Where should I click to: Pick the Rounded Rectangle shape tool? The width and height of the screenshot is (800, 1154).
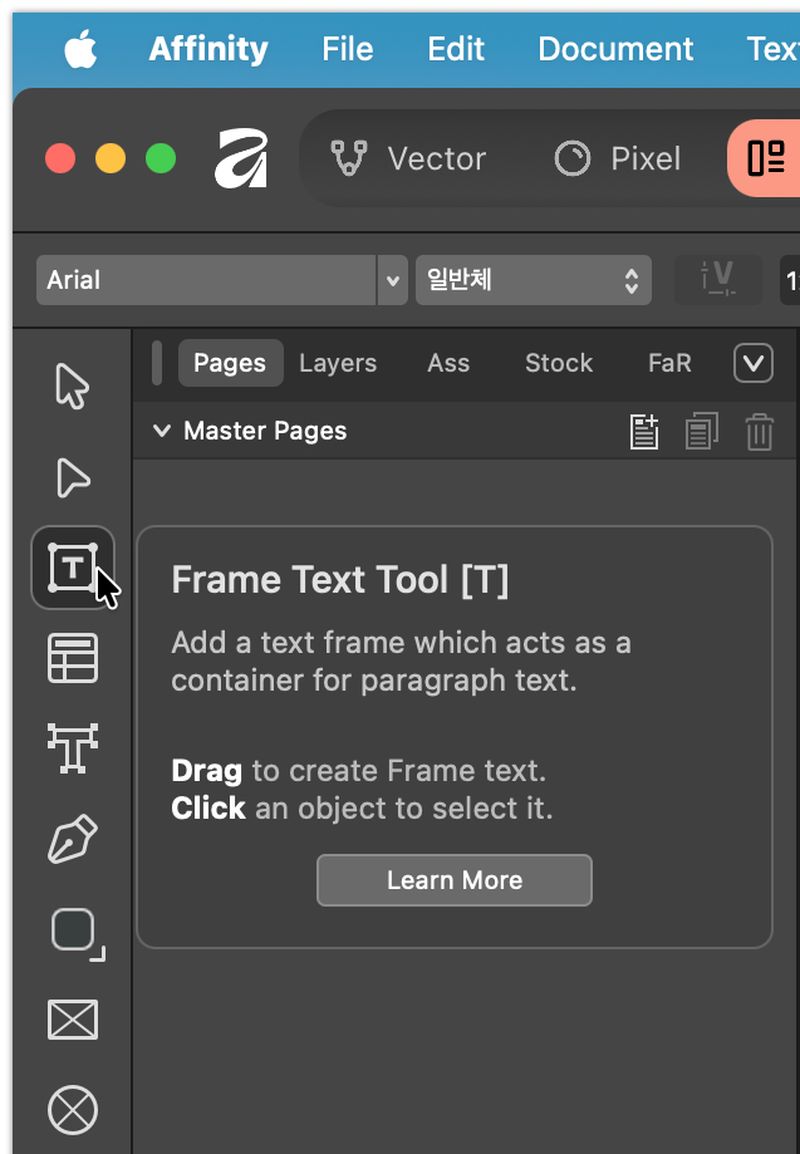click(77, 933)
